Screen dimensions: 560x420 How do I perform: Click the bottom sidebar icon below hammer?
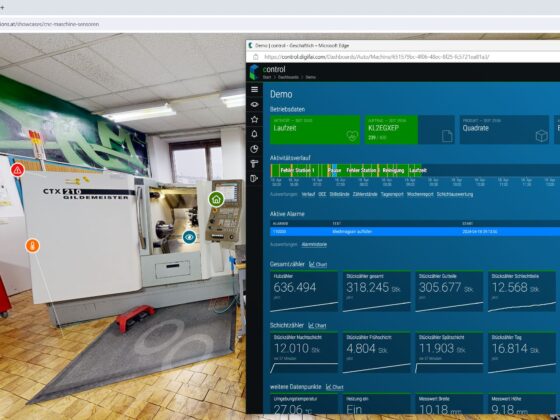[254, 178]
